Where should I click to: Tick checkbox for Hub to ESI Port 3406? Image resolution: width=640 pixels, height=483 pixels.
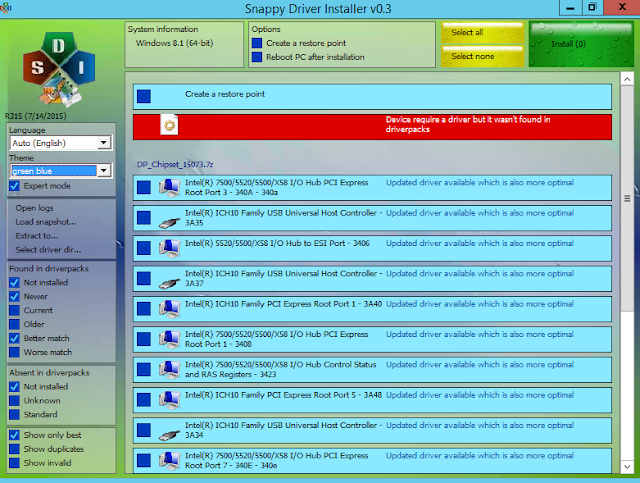pos(144,248)
